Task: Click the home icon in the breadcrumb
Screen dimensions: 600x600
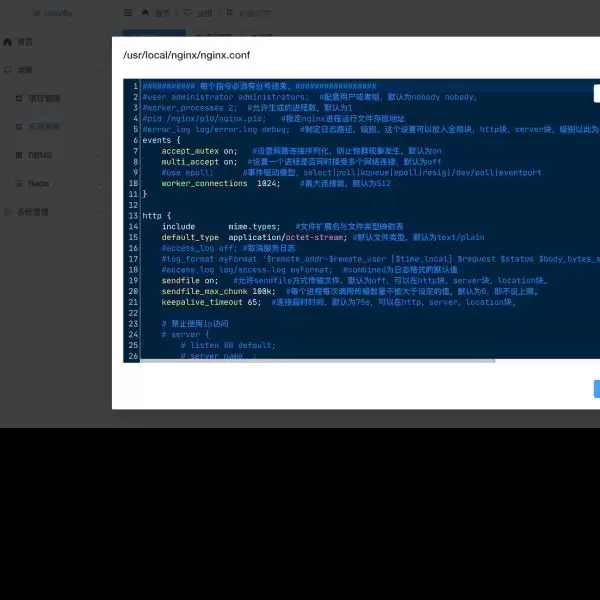Action: (145, 13)
